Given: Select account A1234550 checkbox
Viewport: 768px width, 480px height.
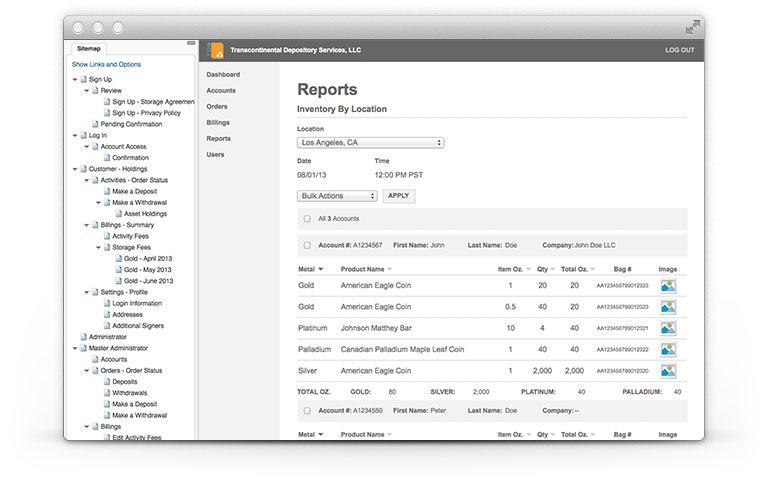Looking at the screenshot, I should pos(307,411).
